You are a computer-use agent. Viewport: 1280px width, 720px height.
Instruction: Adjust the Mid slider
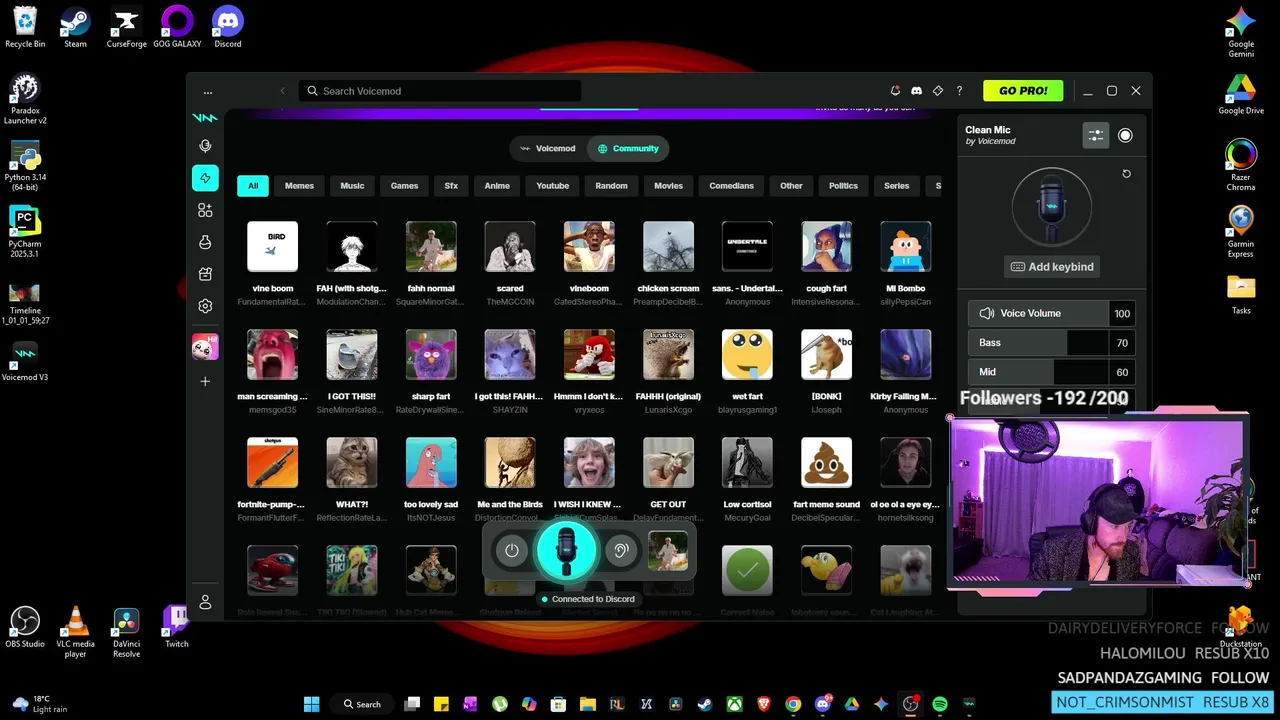point(1051,372)
